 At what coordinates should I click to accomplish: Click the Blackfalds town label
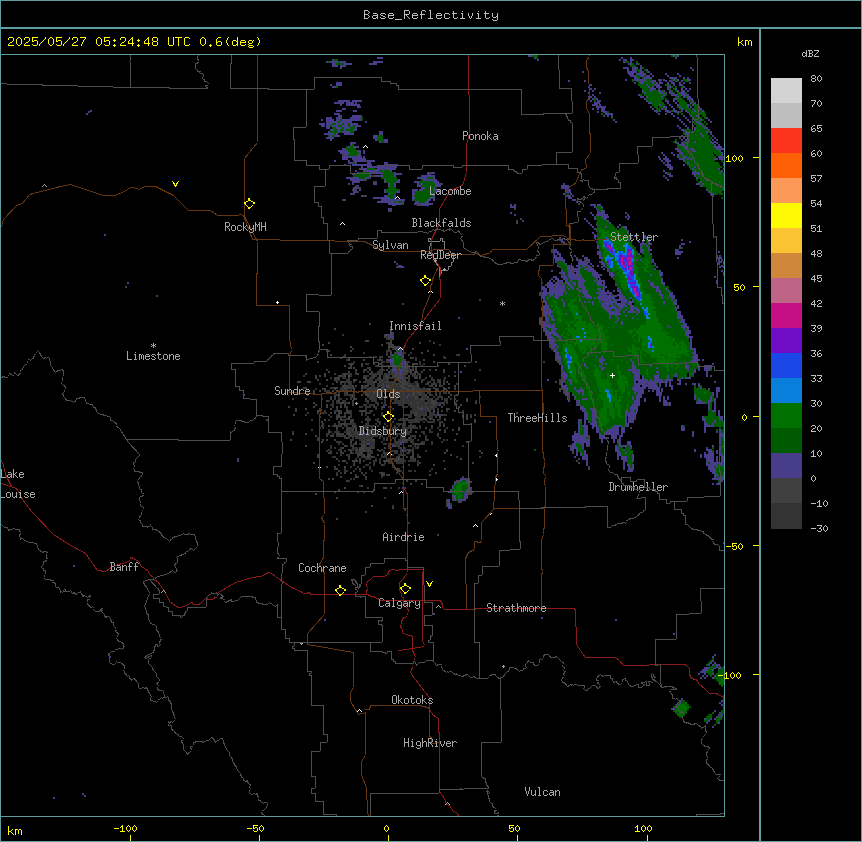441,223
